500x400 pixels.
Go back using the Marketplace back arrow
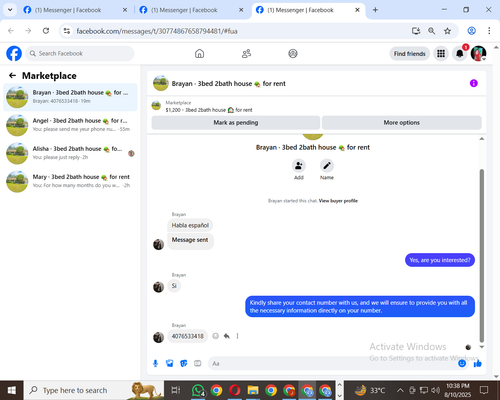pos(12,76)
